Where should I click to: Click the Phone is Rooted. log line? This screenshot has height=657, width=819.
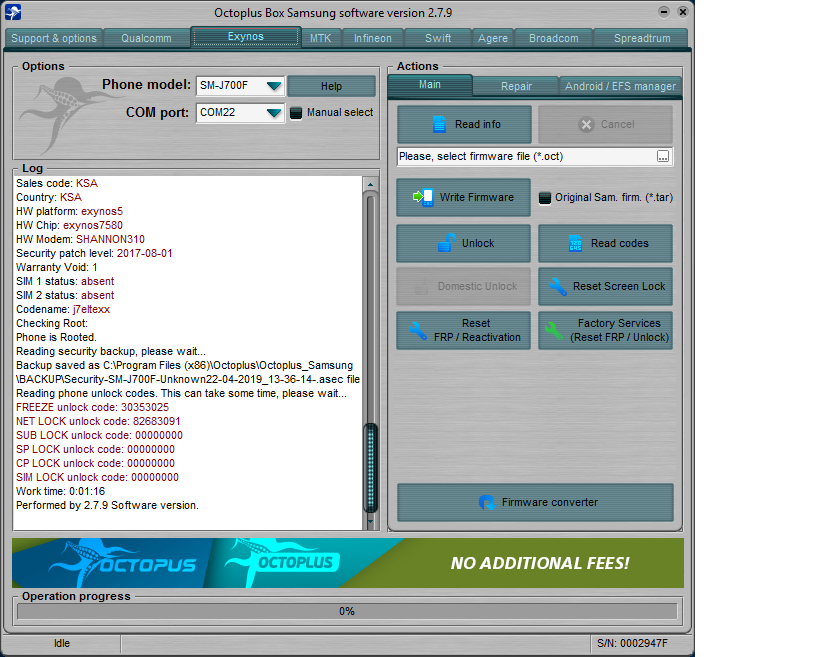56,337
